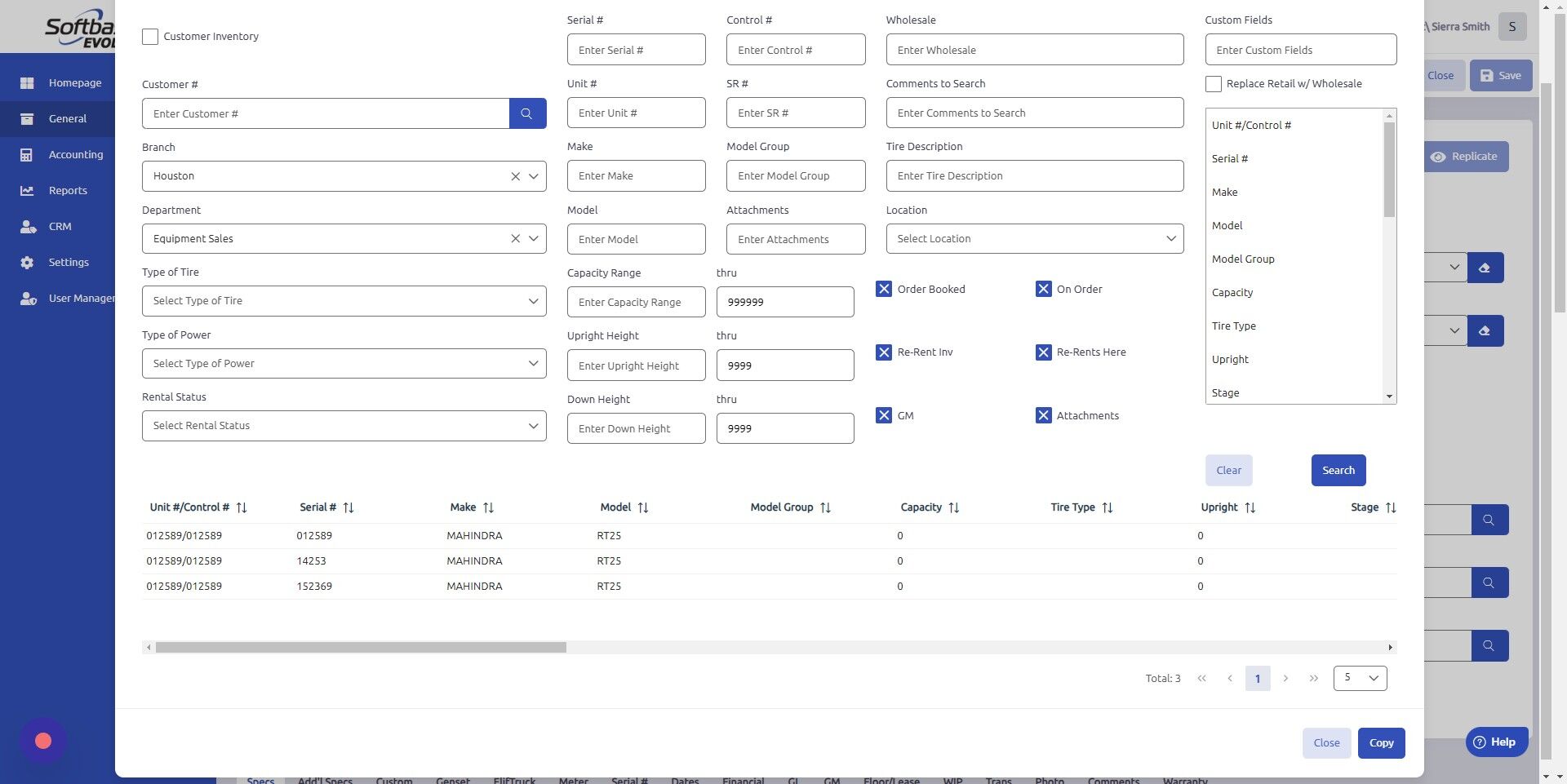The height and width of the screenshot is (784, 1567).
Task: Select Accounting in the sidebar
Action: tap(75, 154)
